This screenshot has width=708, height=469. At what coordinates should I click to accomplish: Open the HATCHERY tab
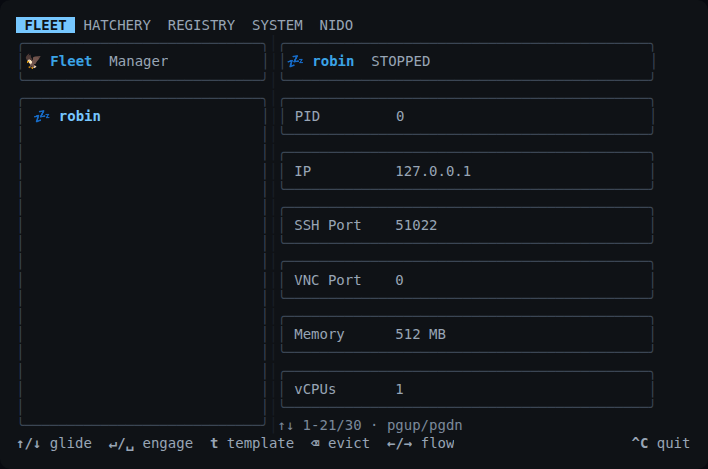[117, 25]
